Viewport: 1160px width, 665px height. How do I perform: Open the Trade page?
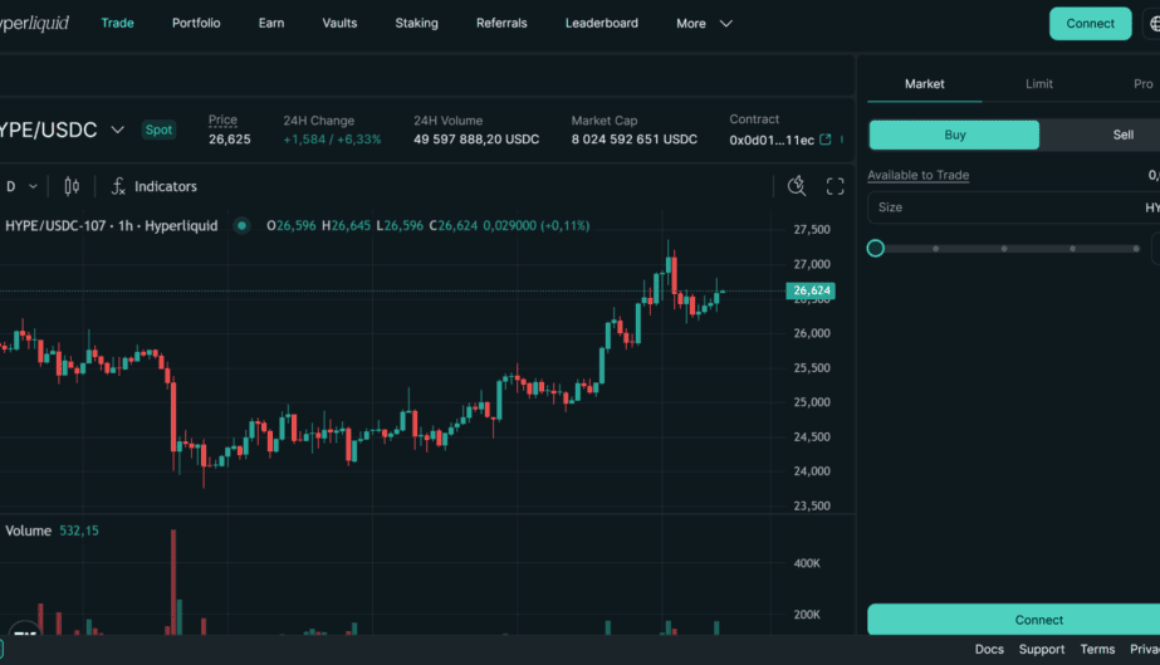pos(117,23)
